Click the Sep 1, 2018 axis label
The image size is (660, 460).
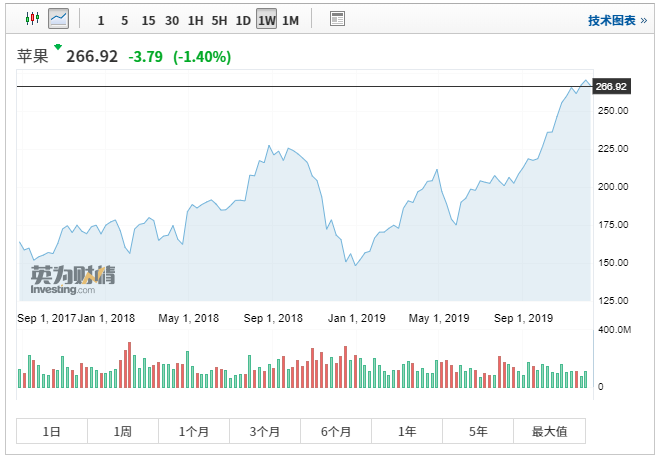pos(273,318)
